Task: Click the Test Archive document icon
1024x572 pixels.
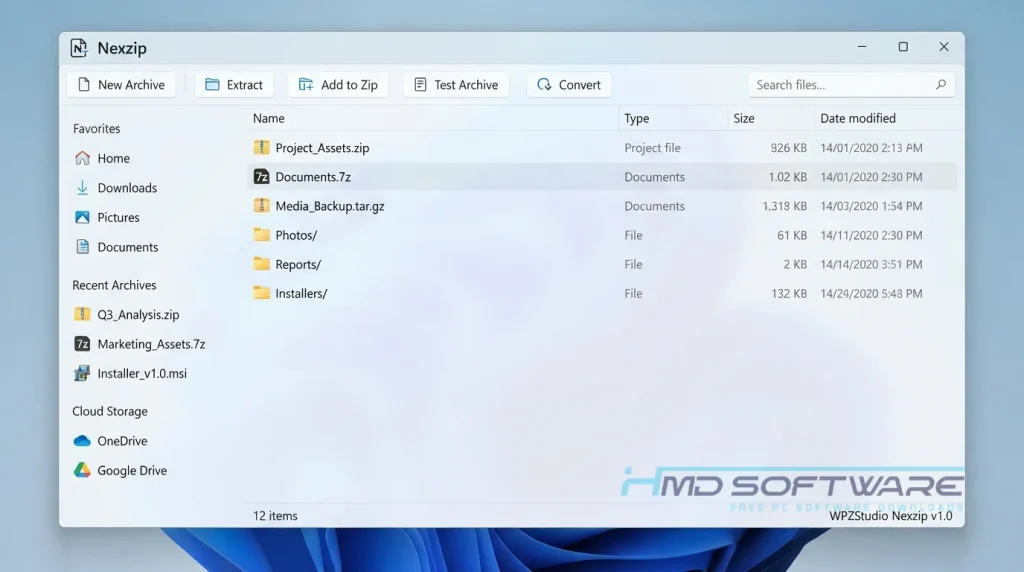Action: coord(420,84)
